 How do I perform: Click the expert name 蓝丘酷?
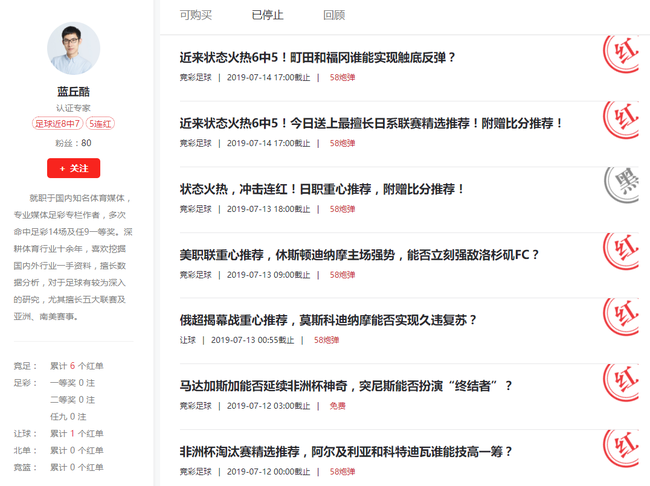tap(73, 92)
